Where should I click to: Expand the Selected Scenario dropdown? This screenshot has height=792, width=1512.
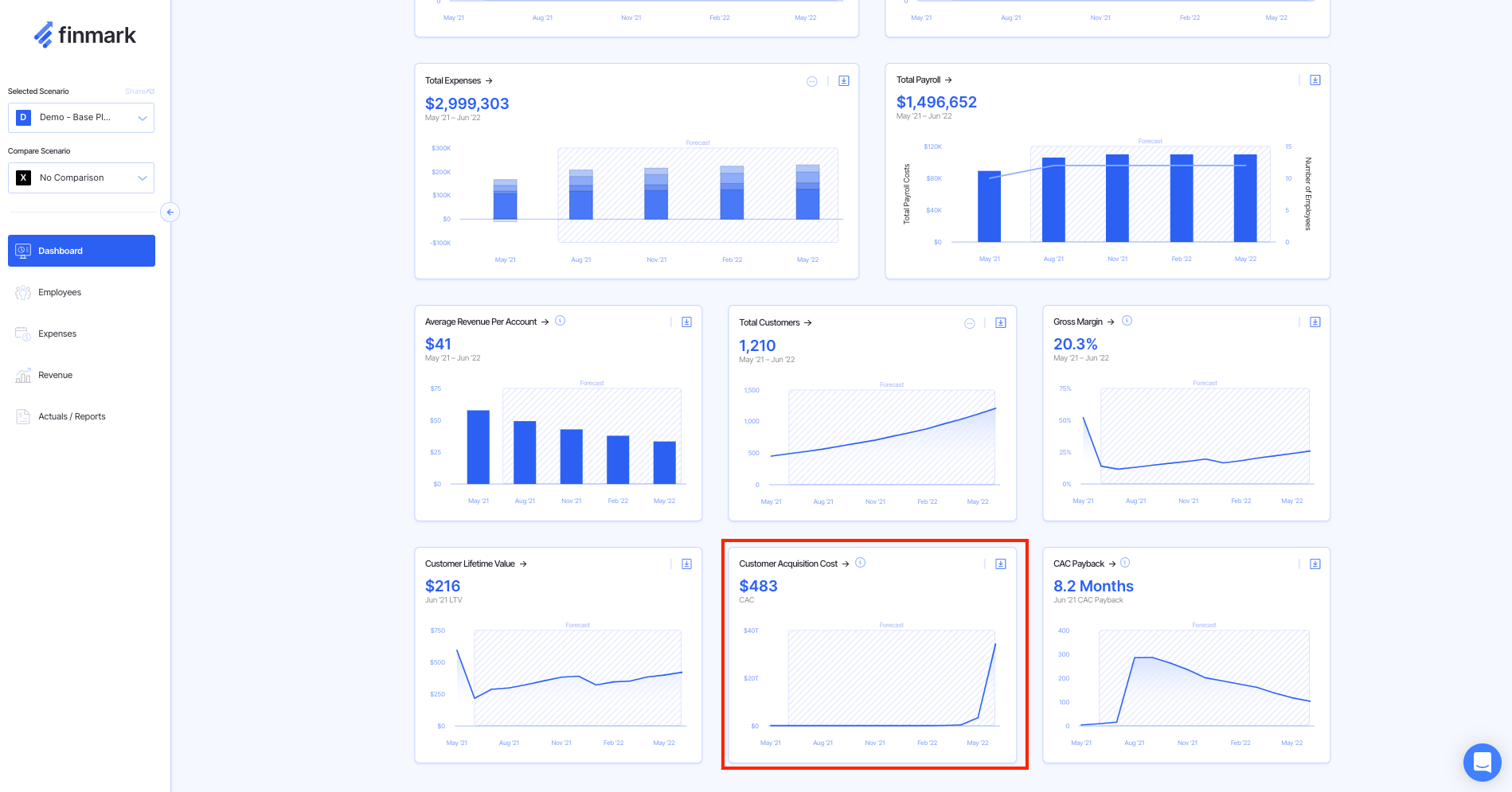click(x=81, y=118)
